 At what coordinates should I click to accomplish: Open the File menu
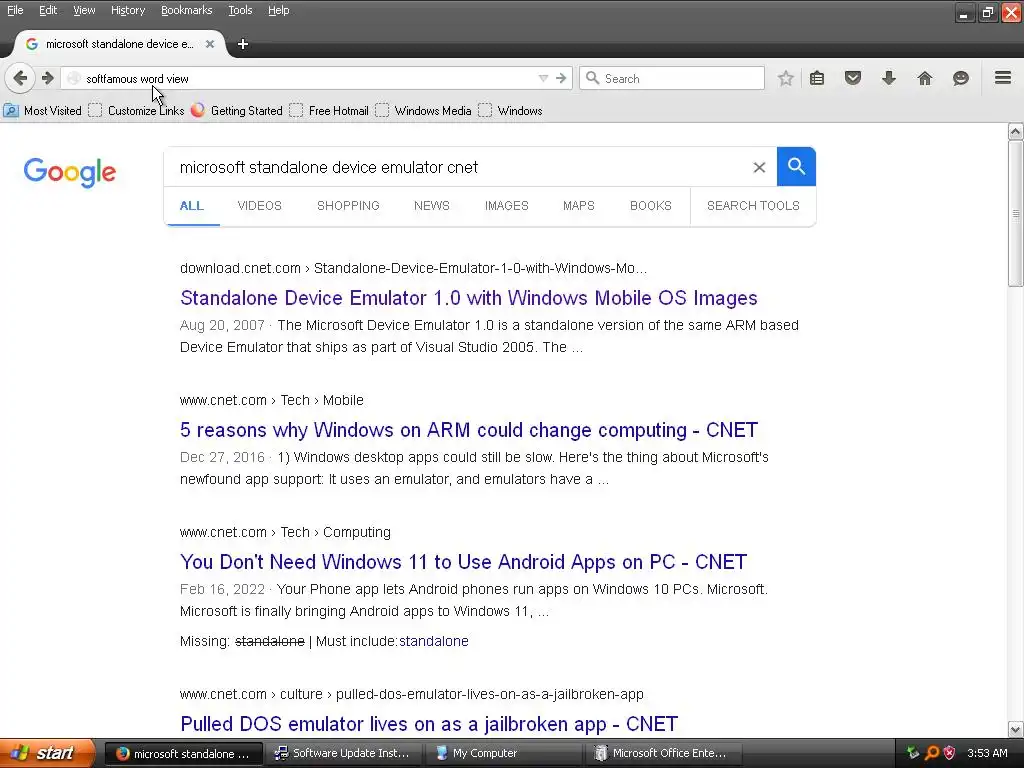pyautogui.click(x=15, y=10)
